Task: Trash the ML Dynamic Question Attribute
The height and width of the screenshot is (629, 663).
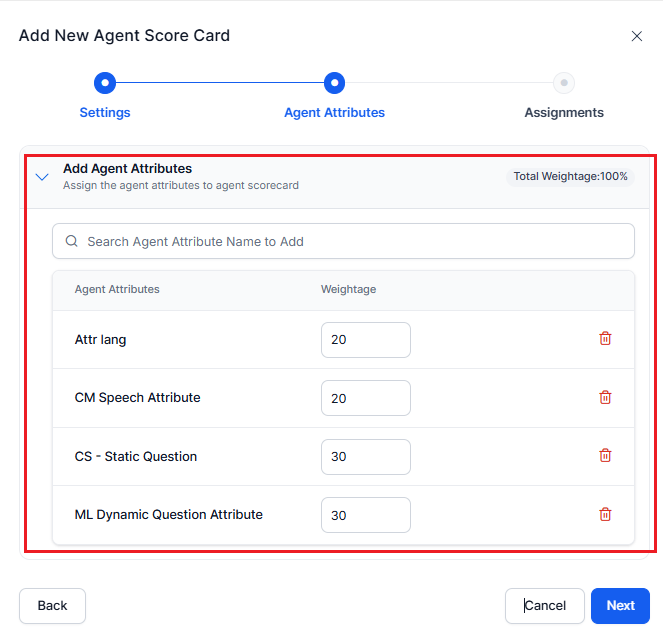Action: (605, 515)
